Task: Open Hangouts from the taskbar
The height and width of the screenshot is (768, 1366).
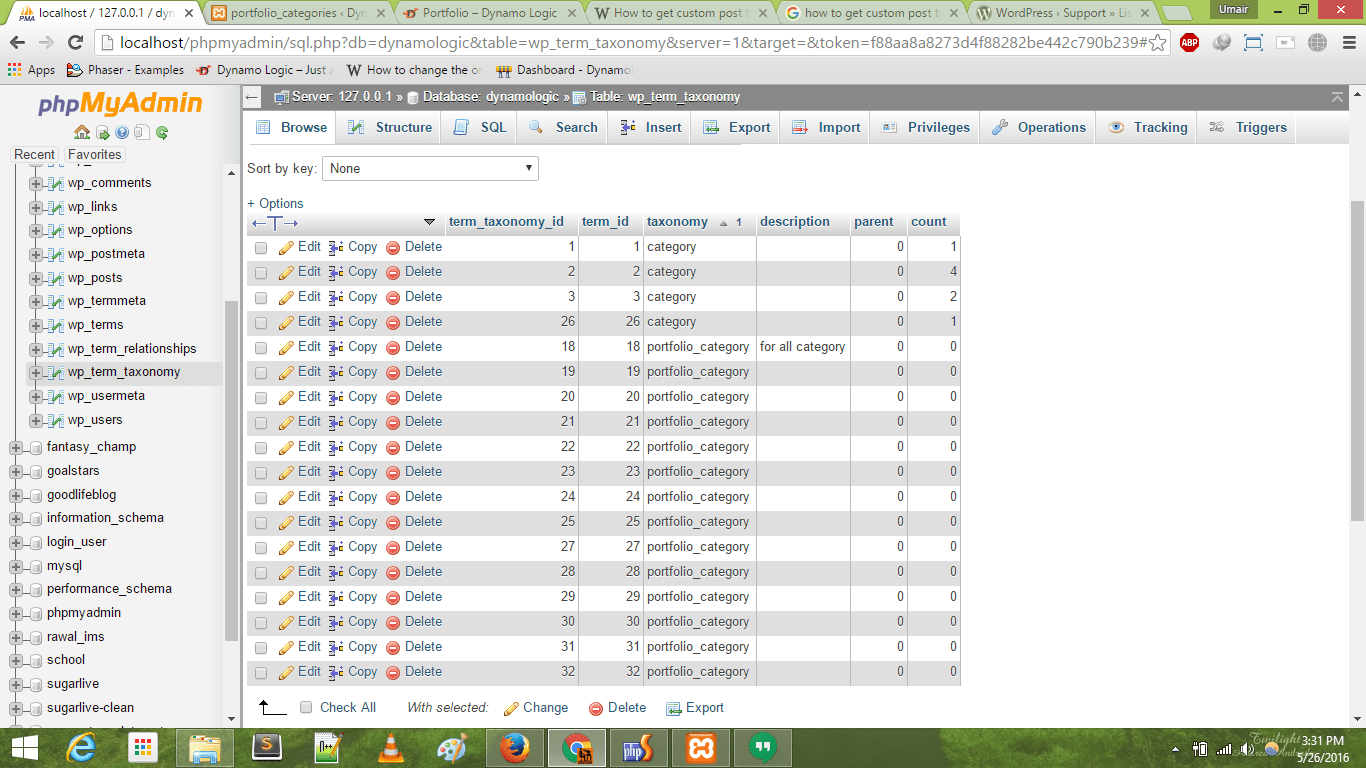Action: pos(763,748)
